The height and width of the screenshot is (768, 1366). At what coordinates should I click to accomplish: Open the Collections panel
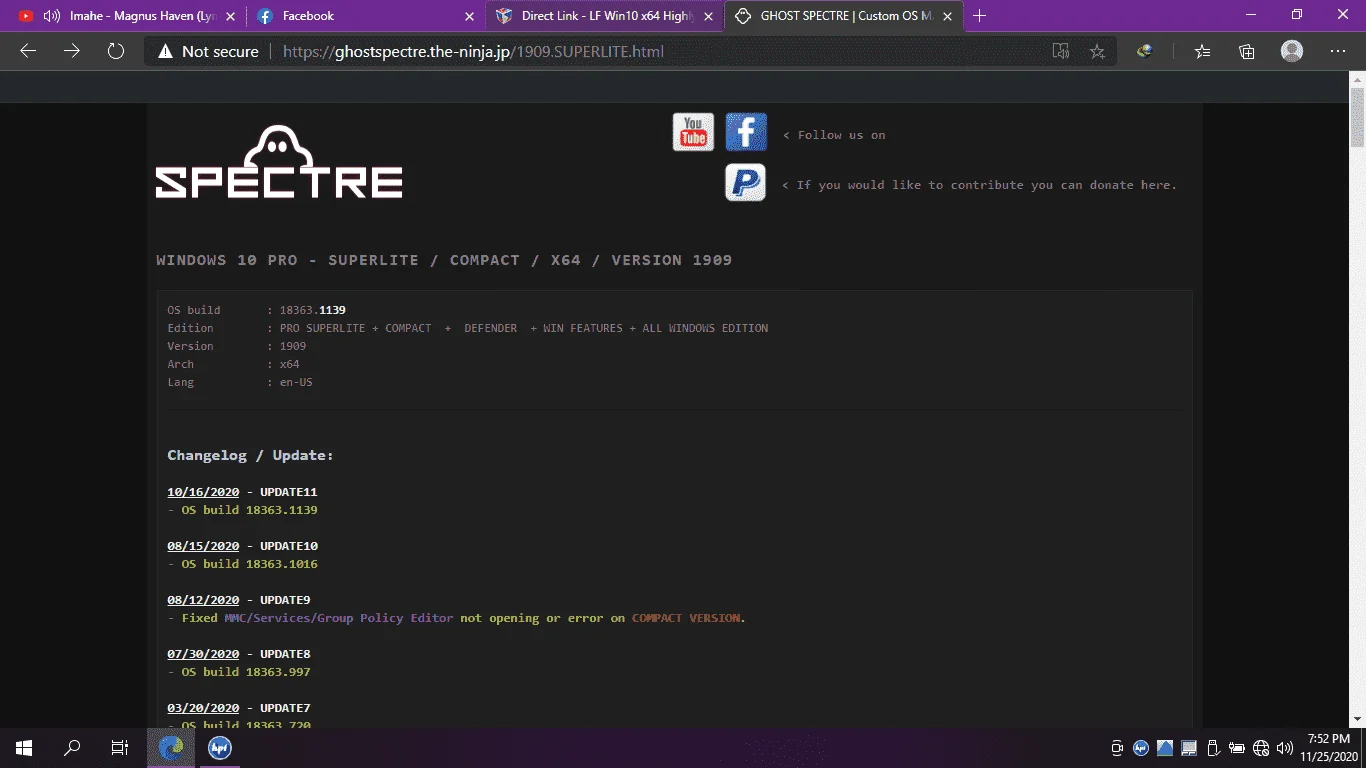[x=1247, y=52]
